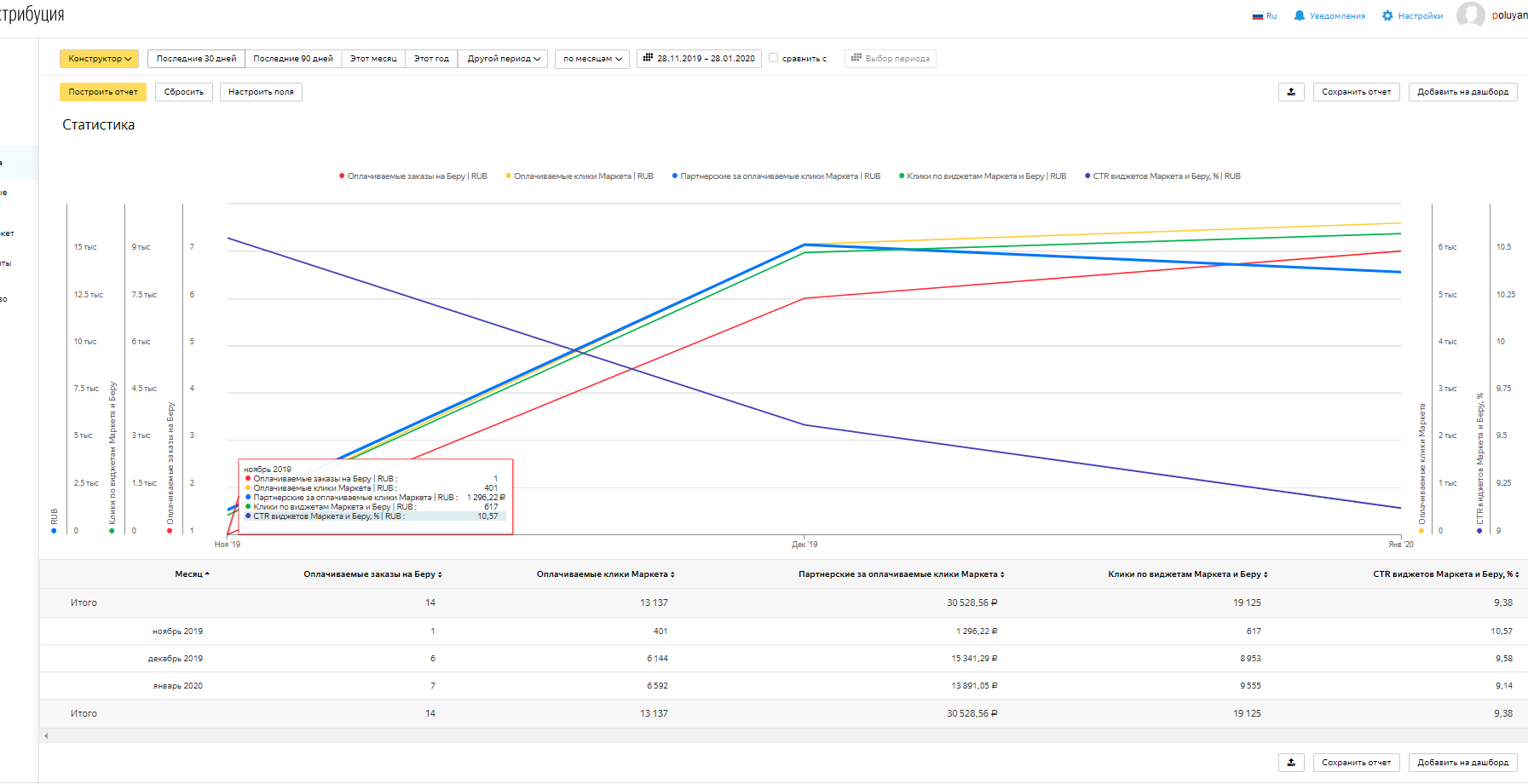Click the upload/export icon above the chart
This screenshot has width=1528, height=784.
pyautogui.click(x=1291, y=92)
